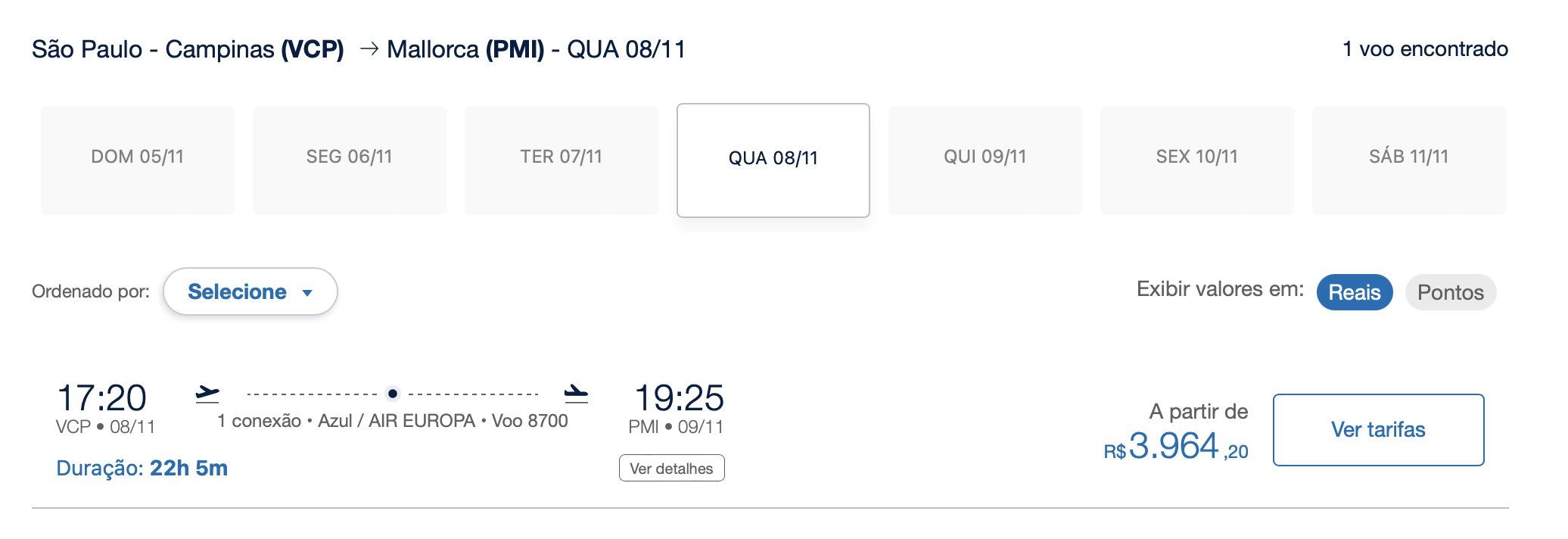Click the Selecione dropdown arrow
1568x539 pixels.
[307, 293]
